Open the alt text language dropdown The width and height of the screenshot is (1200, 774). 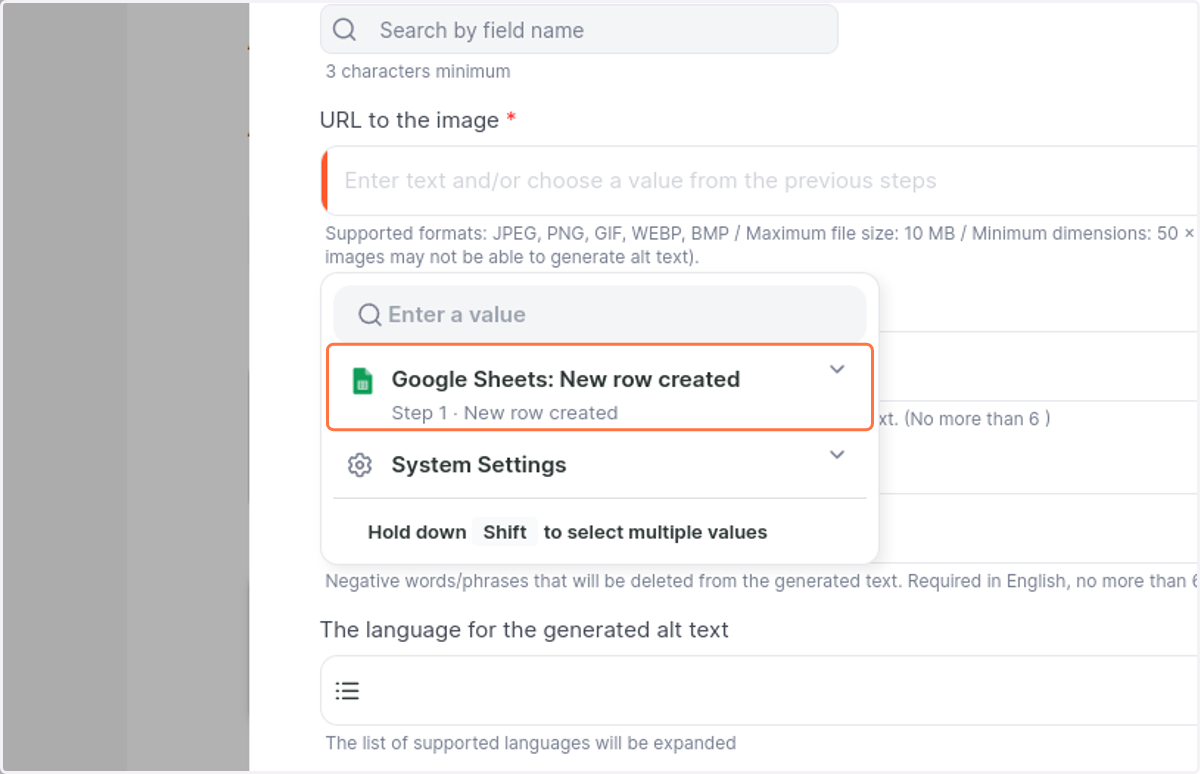click(x=760, y=691)
